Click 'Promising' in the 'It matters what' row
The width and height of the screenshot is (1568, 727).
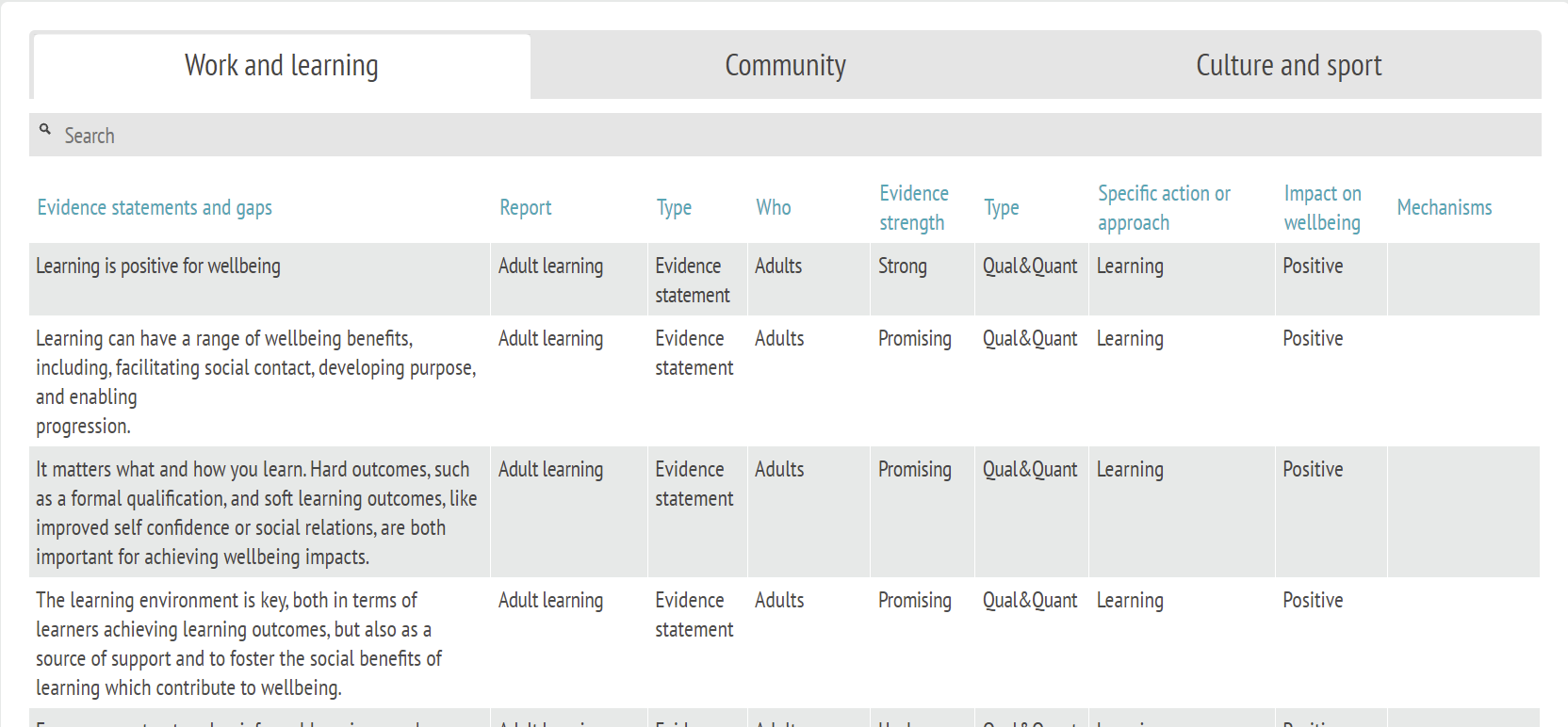pos(915,470)
